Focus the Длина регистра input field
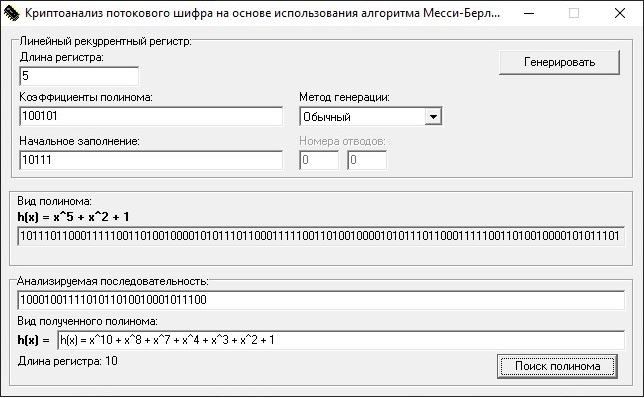 (79, 76)
